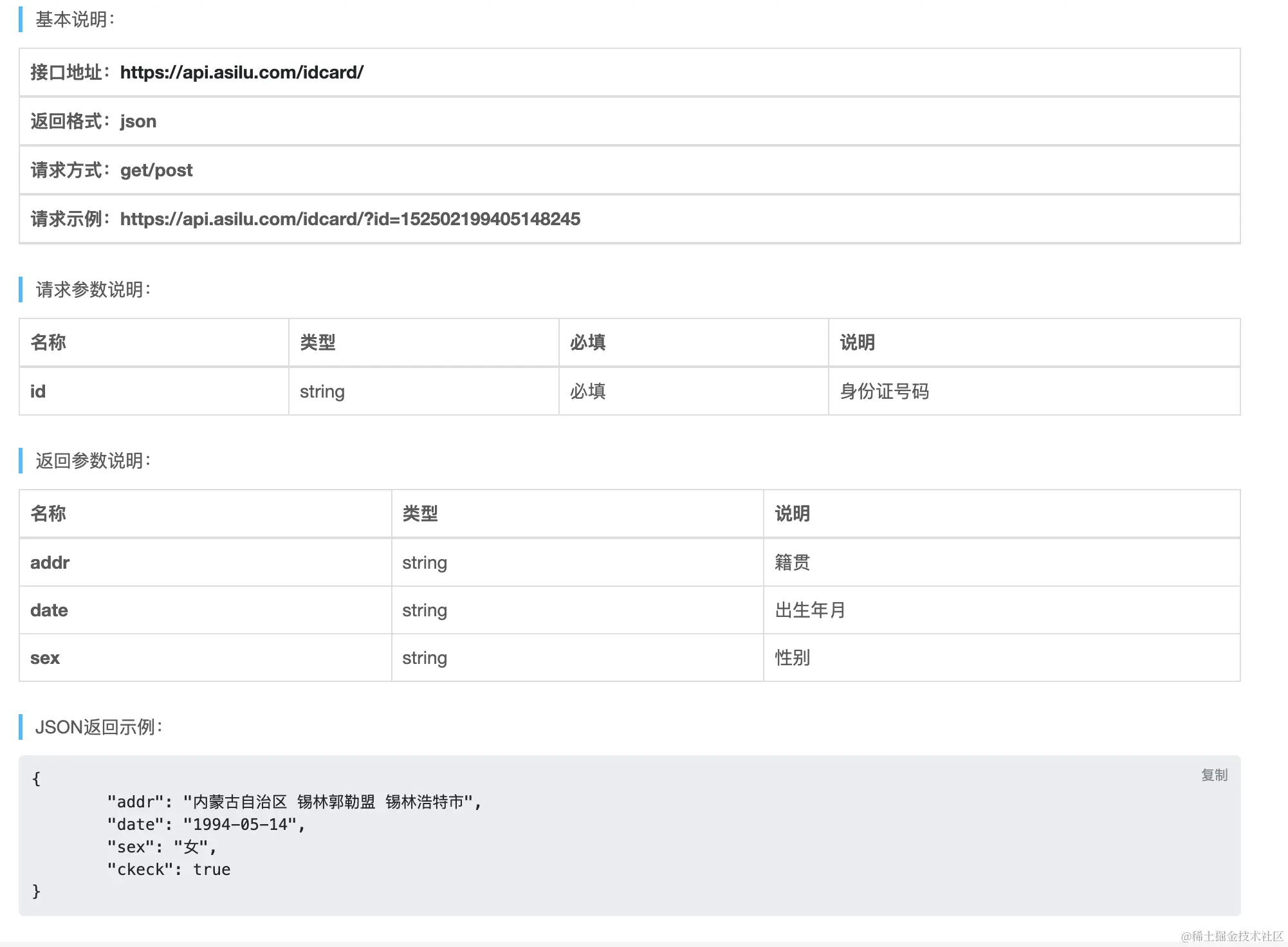This screenshot has width=1288, height=947.
Task: Click the "ckeck": true line in code
Action: pyautogui.click(x=169, y=870)
